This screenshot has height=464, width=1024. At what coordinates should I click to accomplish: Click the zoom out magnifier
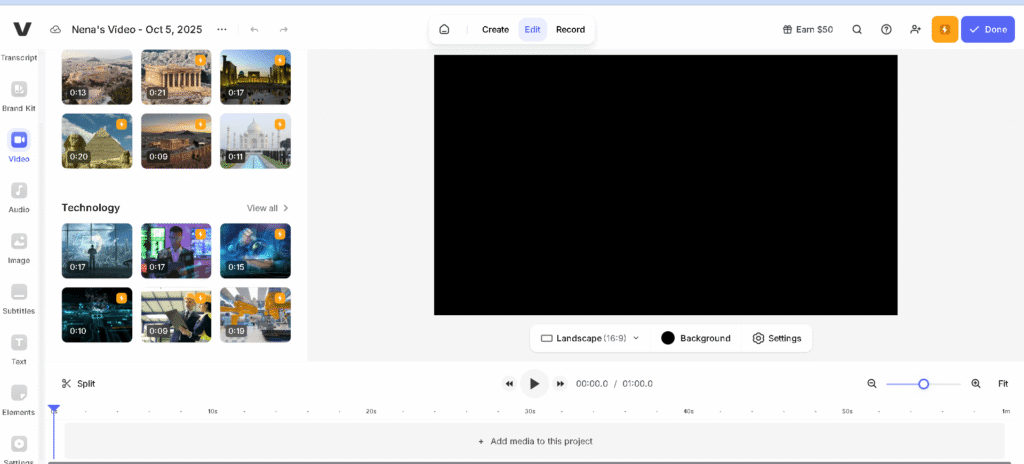click(872, 384)
